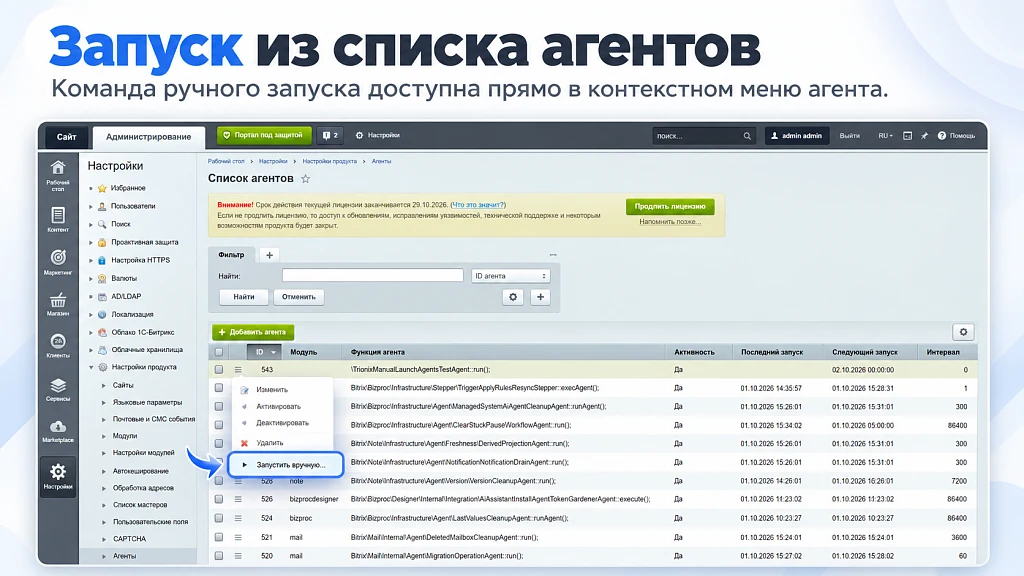Expand the Пользователи tree item
This screenshot has height=576, width=1024.
tap(91, 206)
